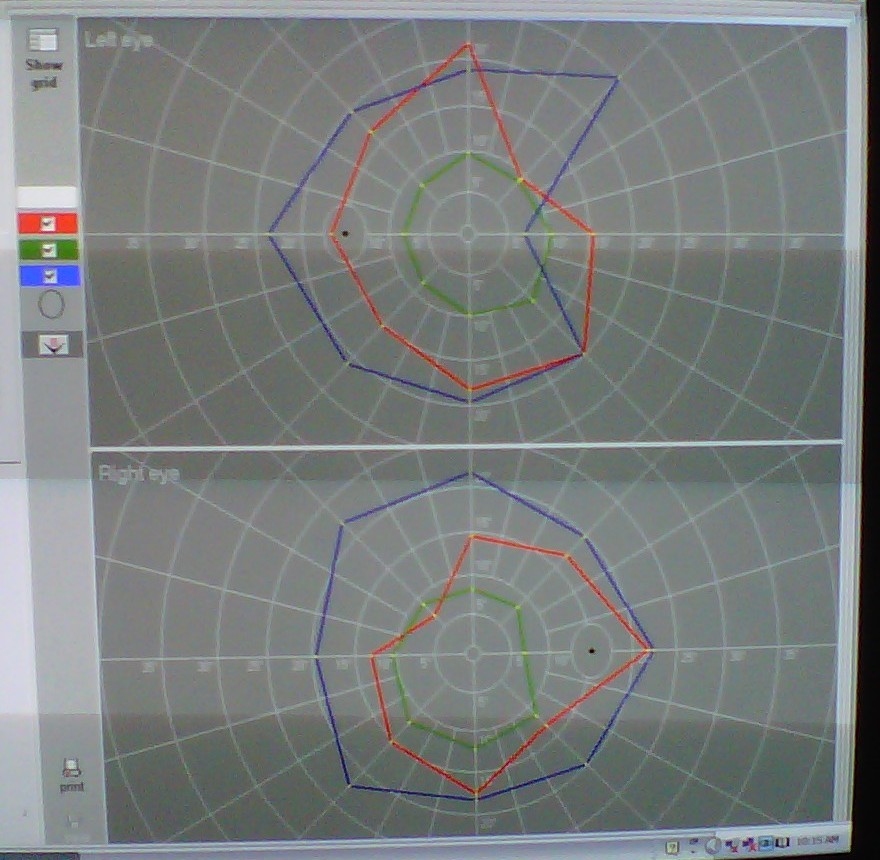This screenshot has height=860, width=880.
Task: Click the Show grid icon
Action: (x=43, y=41)
